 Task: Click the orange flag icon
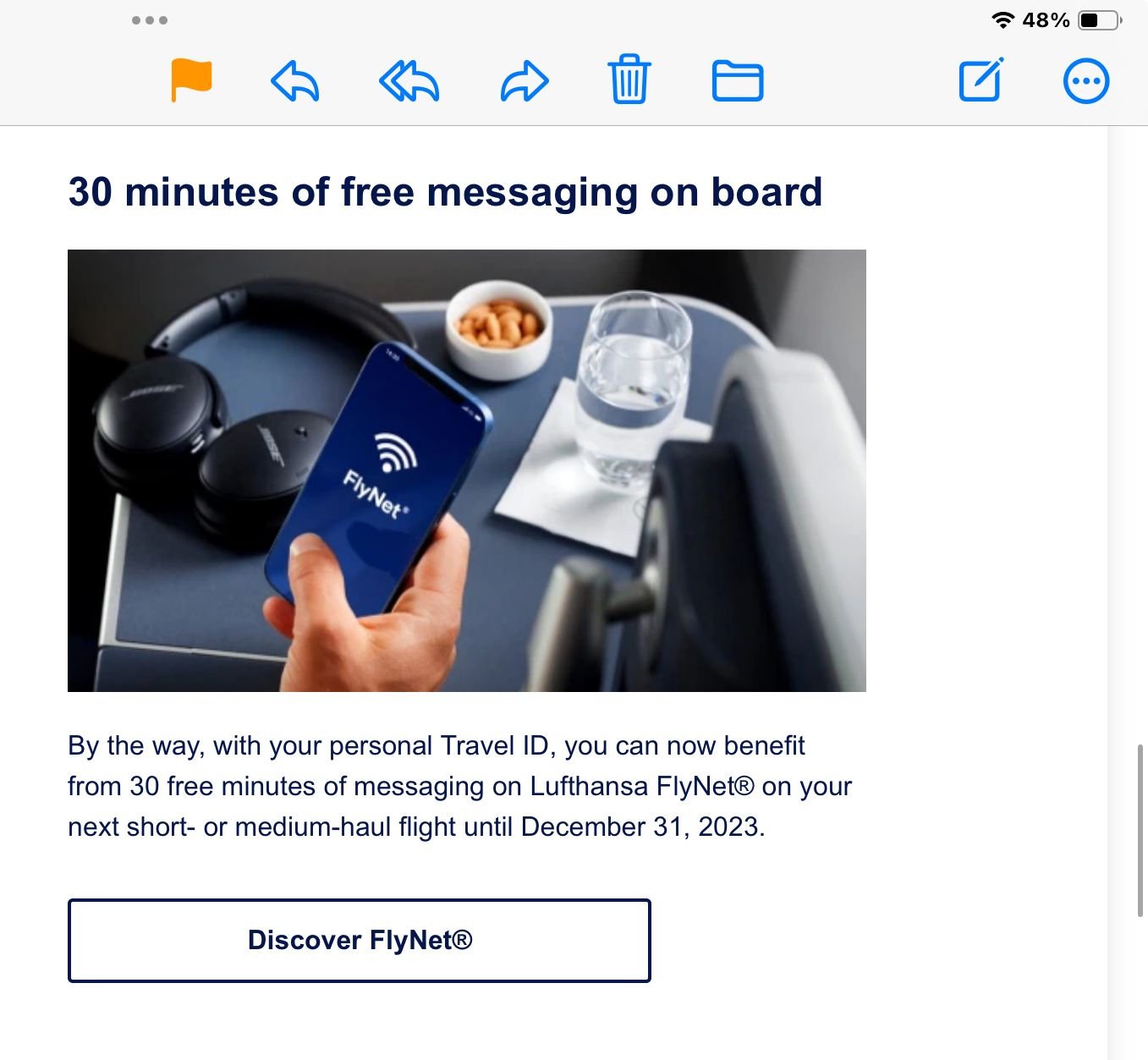coord(191,80)
